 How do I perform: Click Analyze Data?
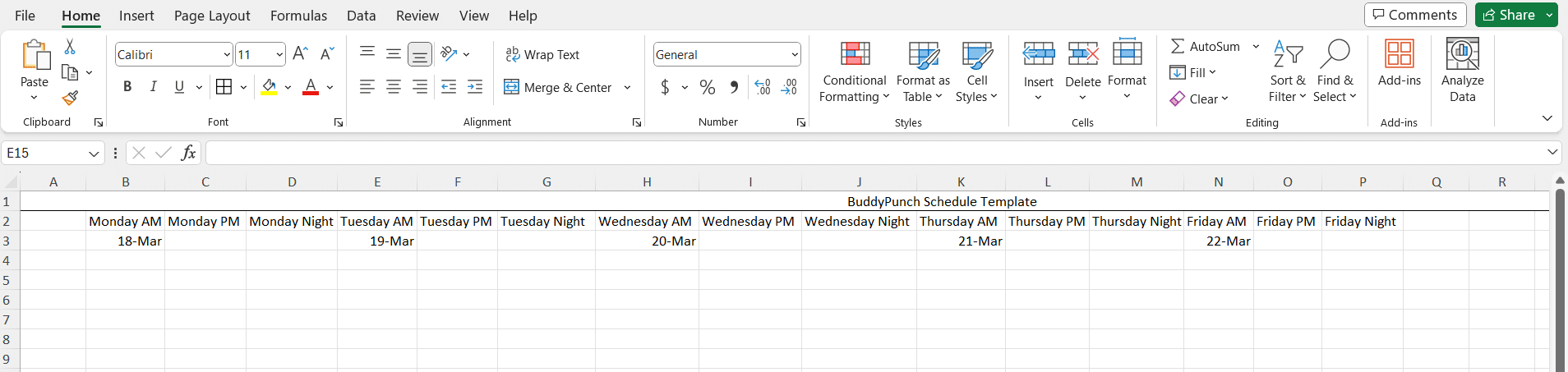[x=1463, y=71]
